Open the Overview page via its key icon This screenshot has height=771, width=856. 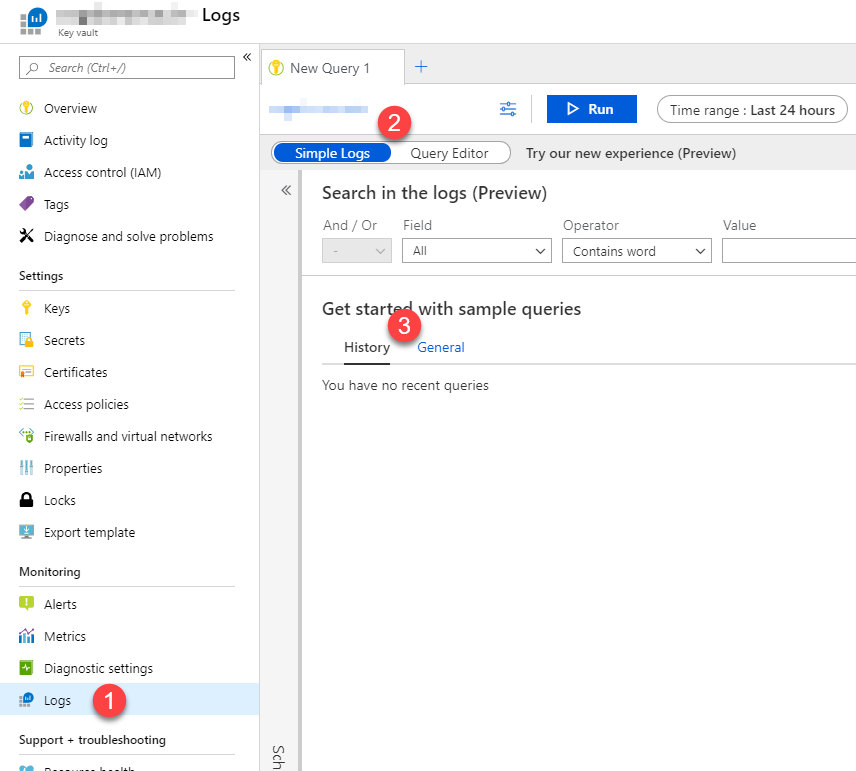tap(27, 108)
